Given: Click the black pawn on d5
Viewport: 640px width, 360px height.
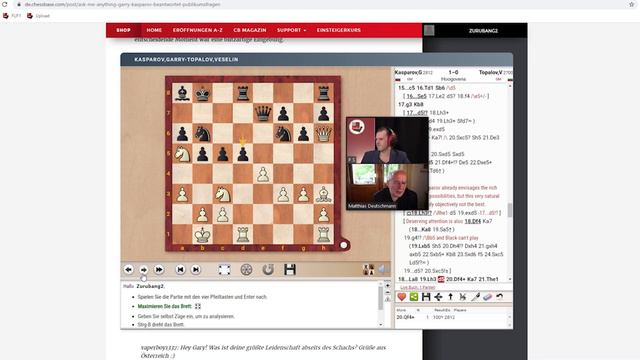Looking at the screenshot, I should [x=243, y=154].
